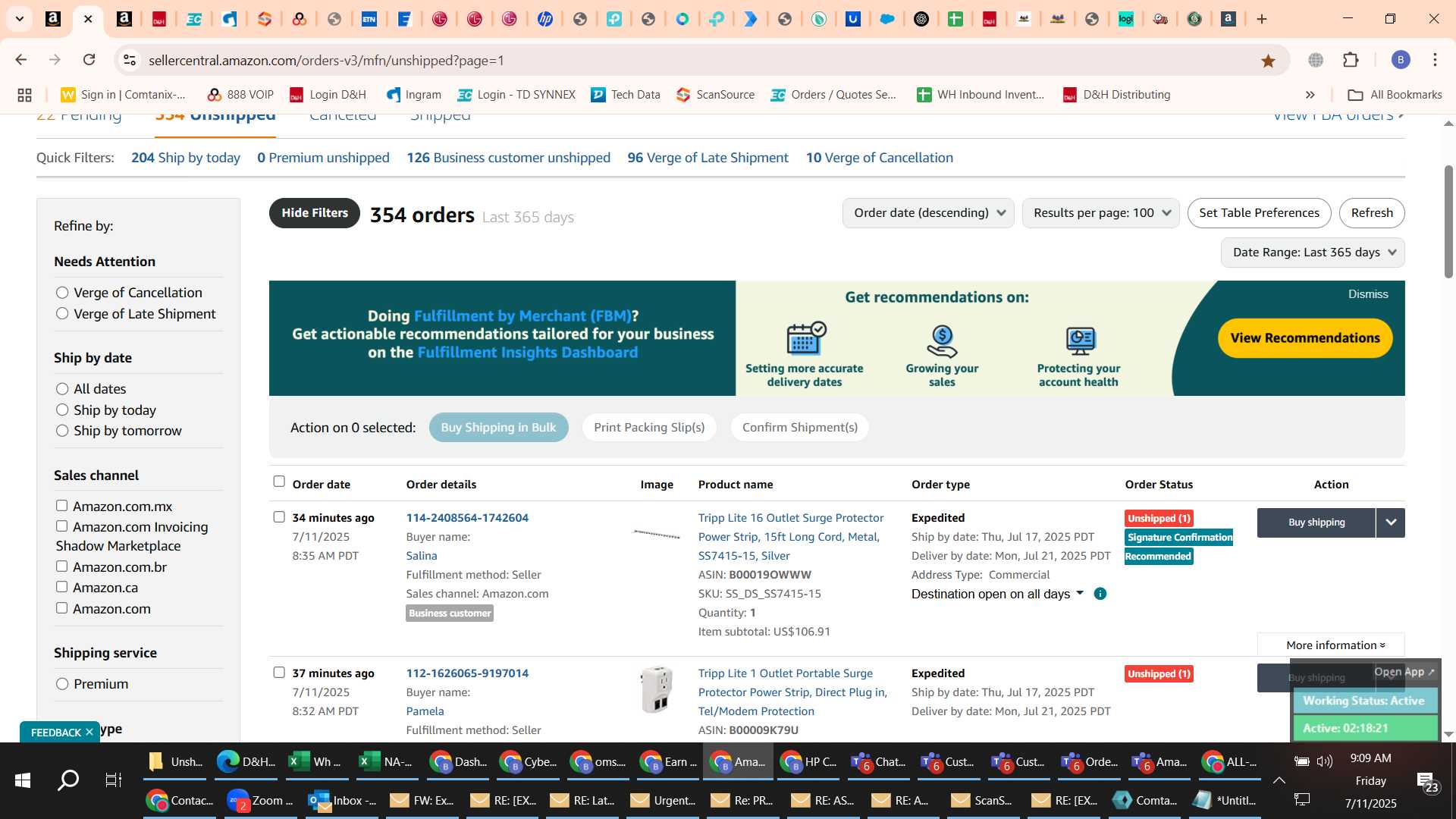Open Task View on taskbar
1456x819 pixels.
pos(113,780)
